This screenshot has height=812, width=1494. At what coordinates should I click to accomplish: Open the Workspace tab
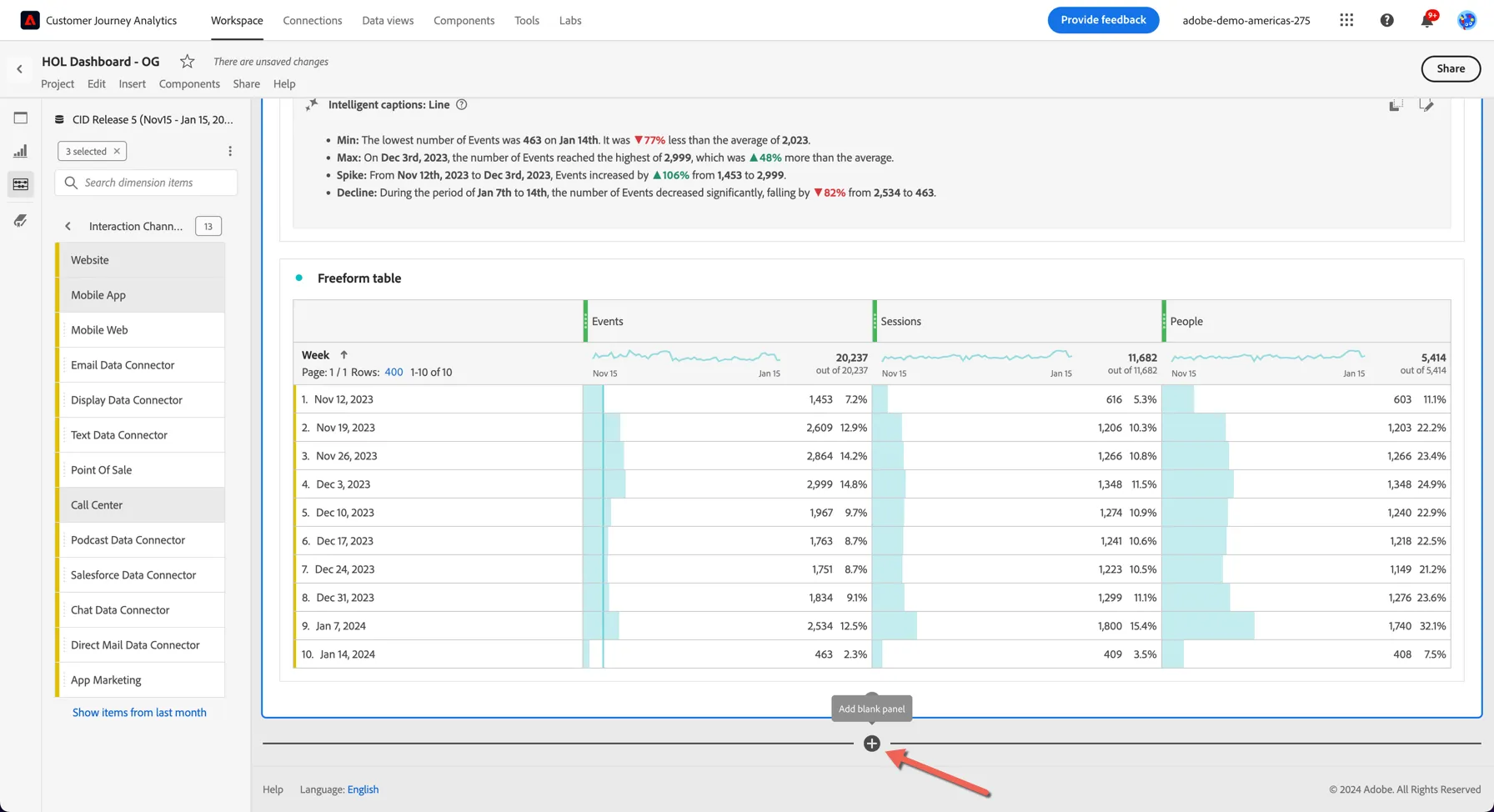click(x=237, y=20)
